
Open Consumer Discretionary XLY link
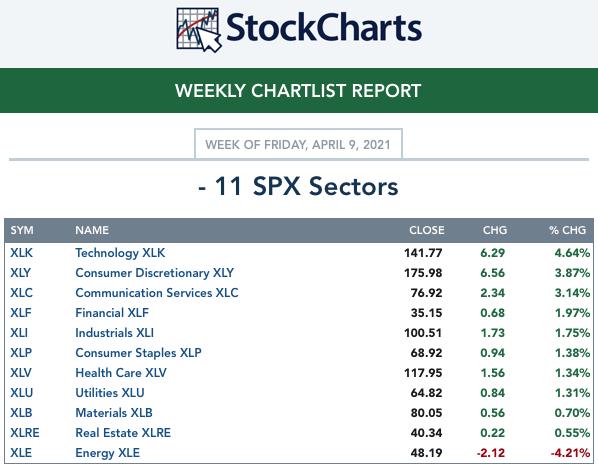[x=154, y=273]
